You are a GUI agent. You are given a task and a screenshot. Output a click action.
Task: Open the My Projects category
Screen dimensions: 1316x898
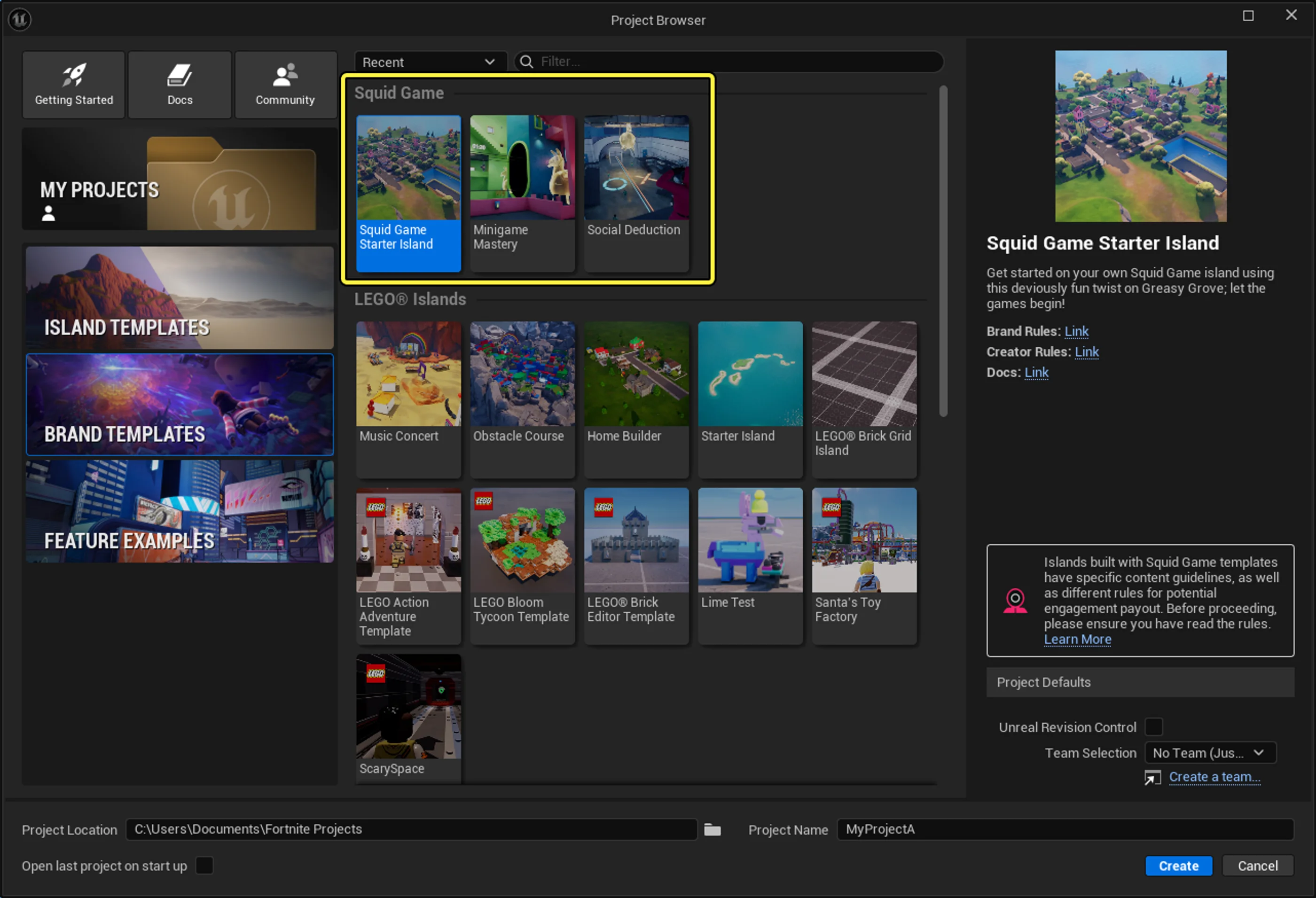[180, 180]
